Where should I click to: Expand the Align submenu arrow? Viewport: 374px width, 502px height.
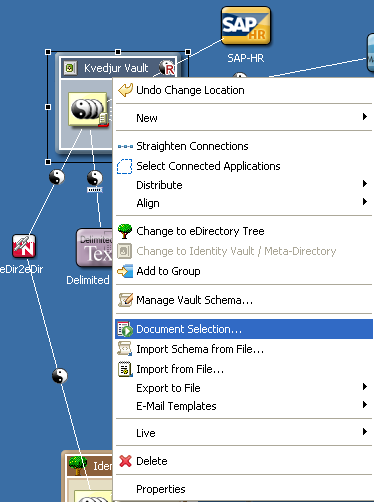tap(365, 202)
